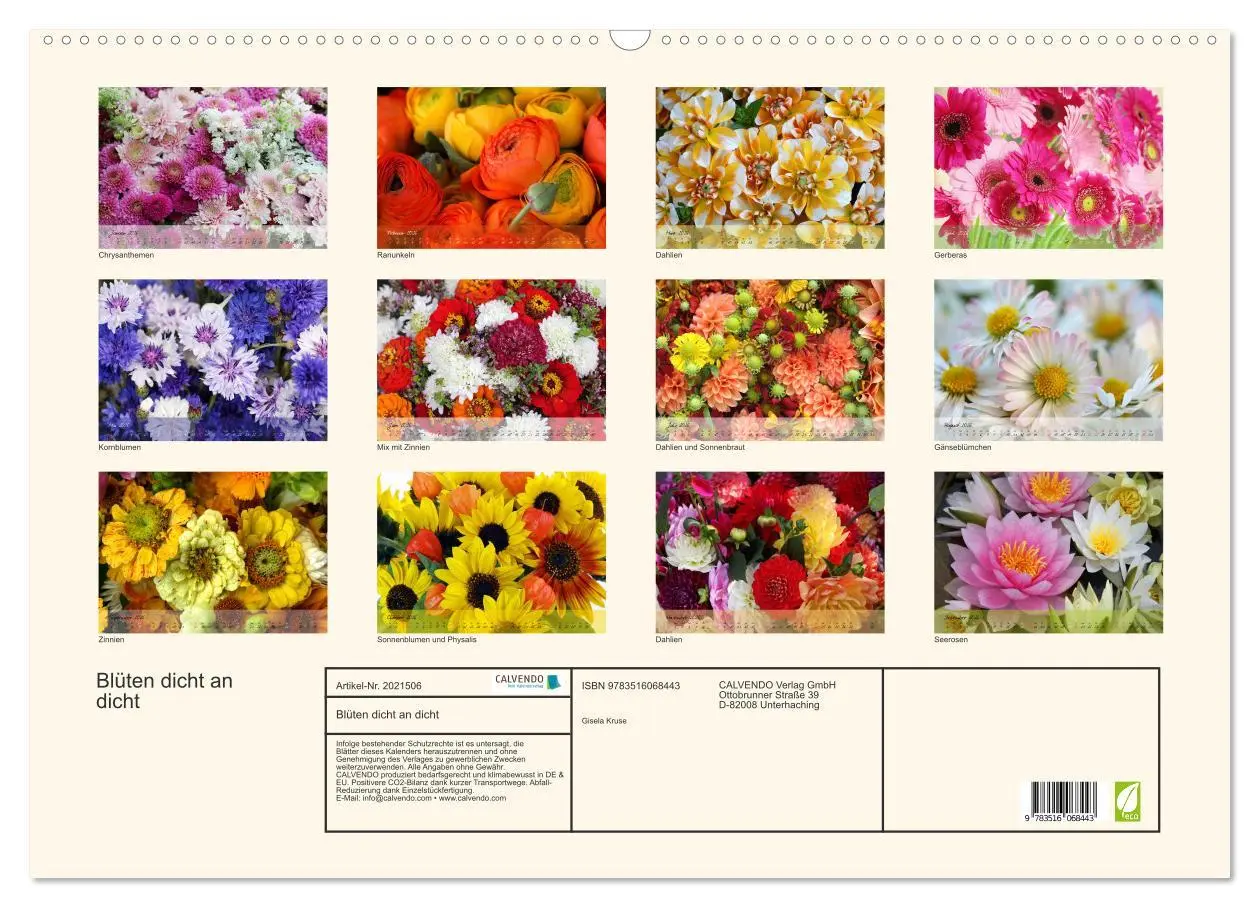Open the Seerosen water lily image
The height and width of the screenshot is (908, 1260).
1048,552
